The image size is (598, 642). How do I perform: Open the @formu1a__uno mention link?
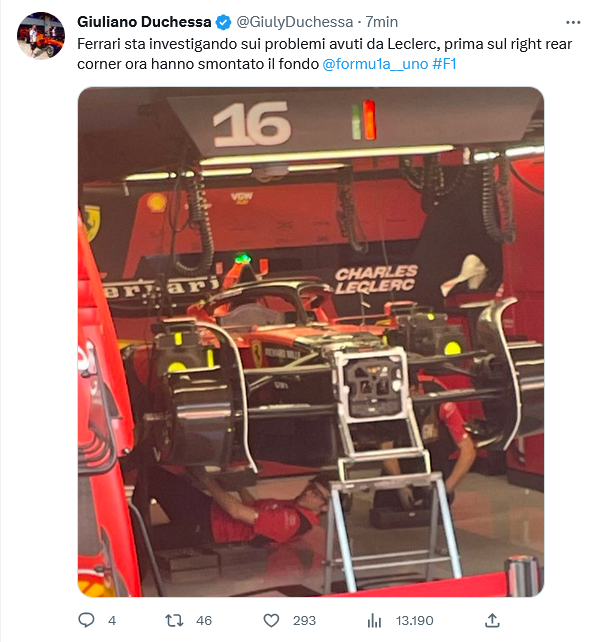click(375, 64)
